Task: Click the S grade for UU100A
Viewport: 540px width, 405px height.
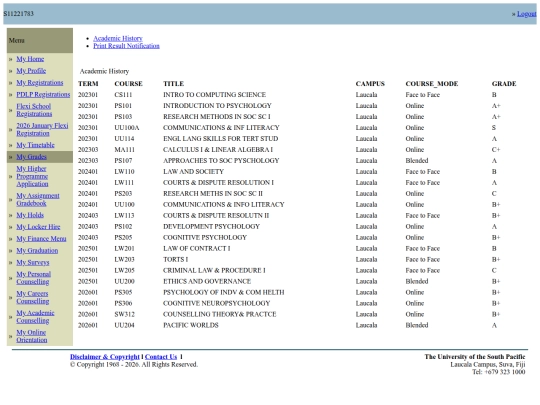Action: coord(494,128)
